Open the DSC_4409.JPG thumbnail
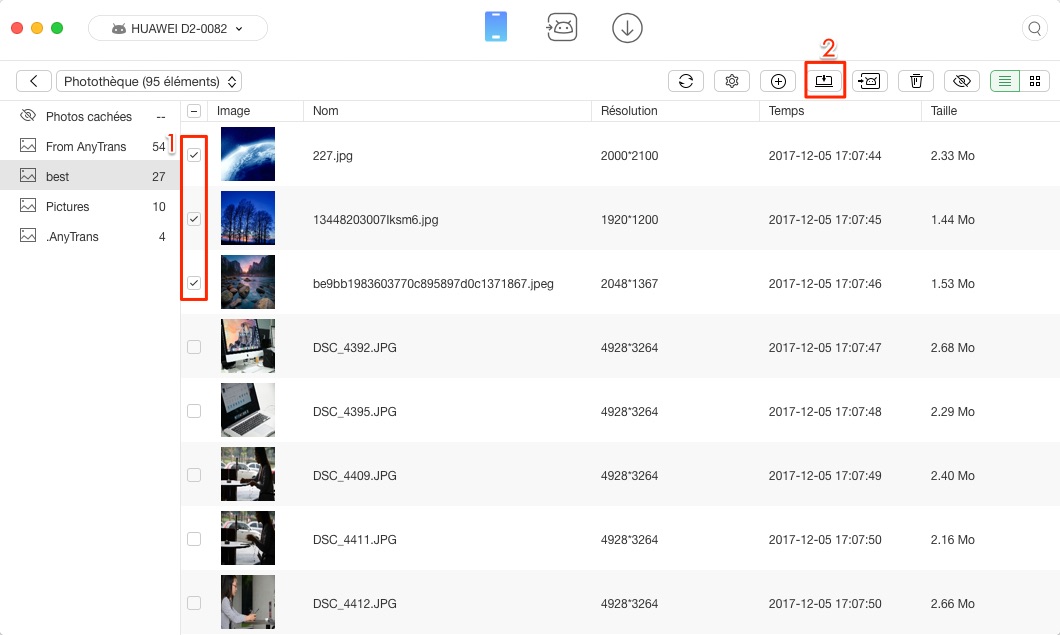 247,474
